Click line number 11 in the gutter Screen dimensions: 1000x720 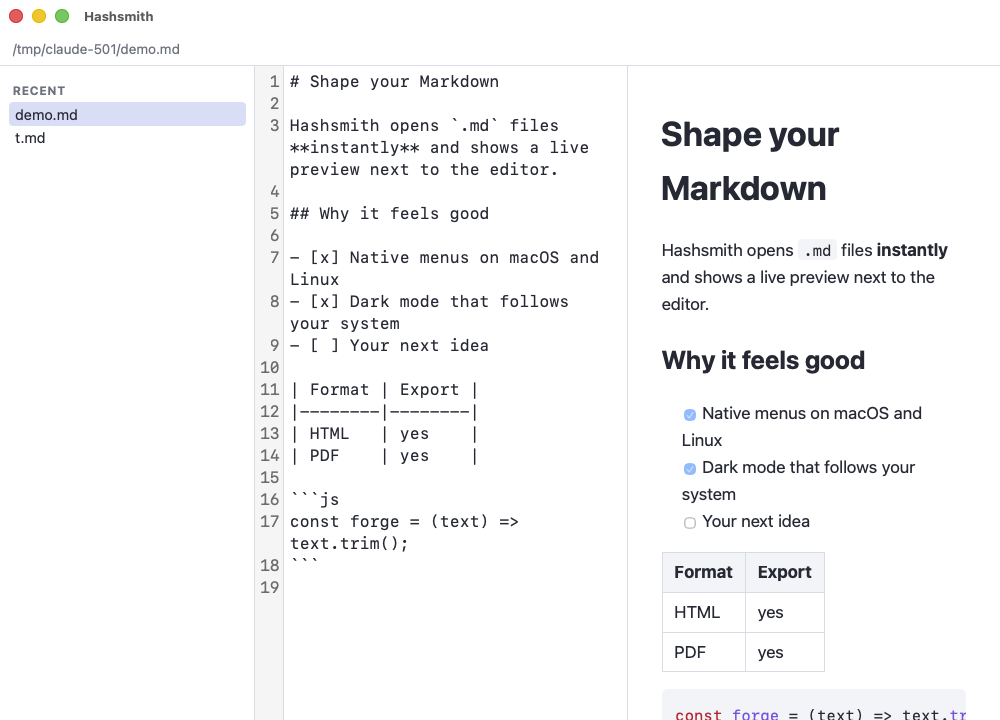click(270, 390)
